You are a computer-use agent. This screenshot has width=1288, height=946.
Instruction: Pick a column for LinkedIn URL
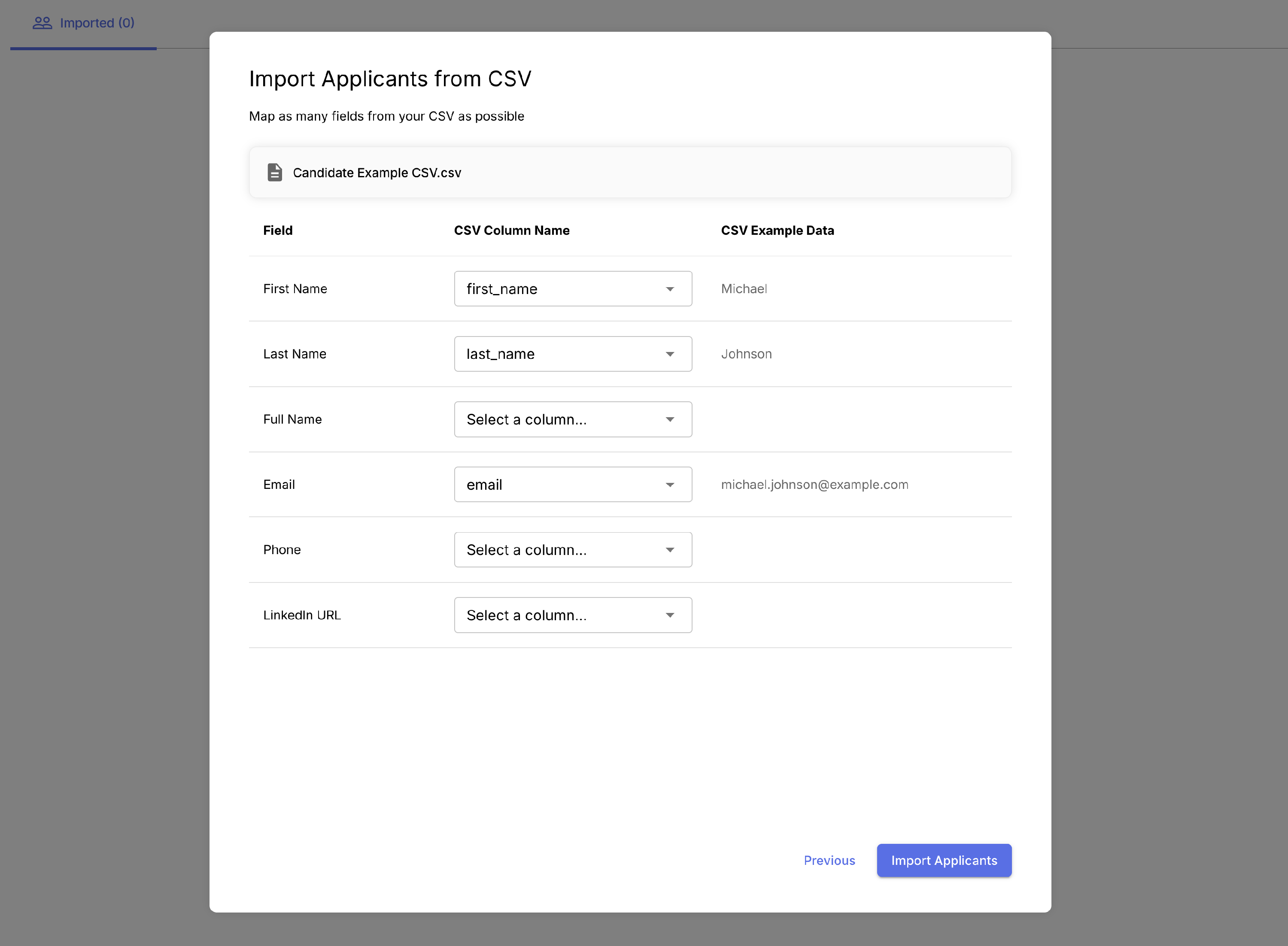[x=572, y=616]
